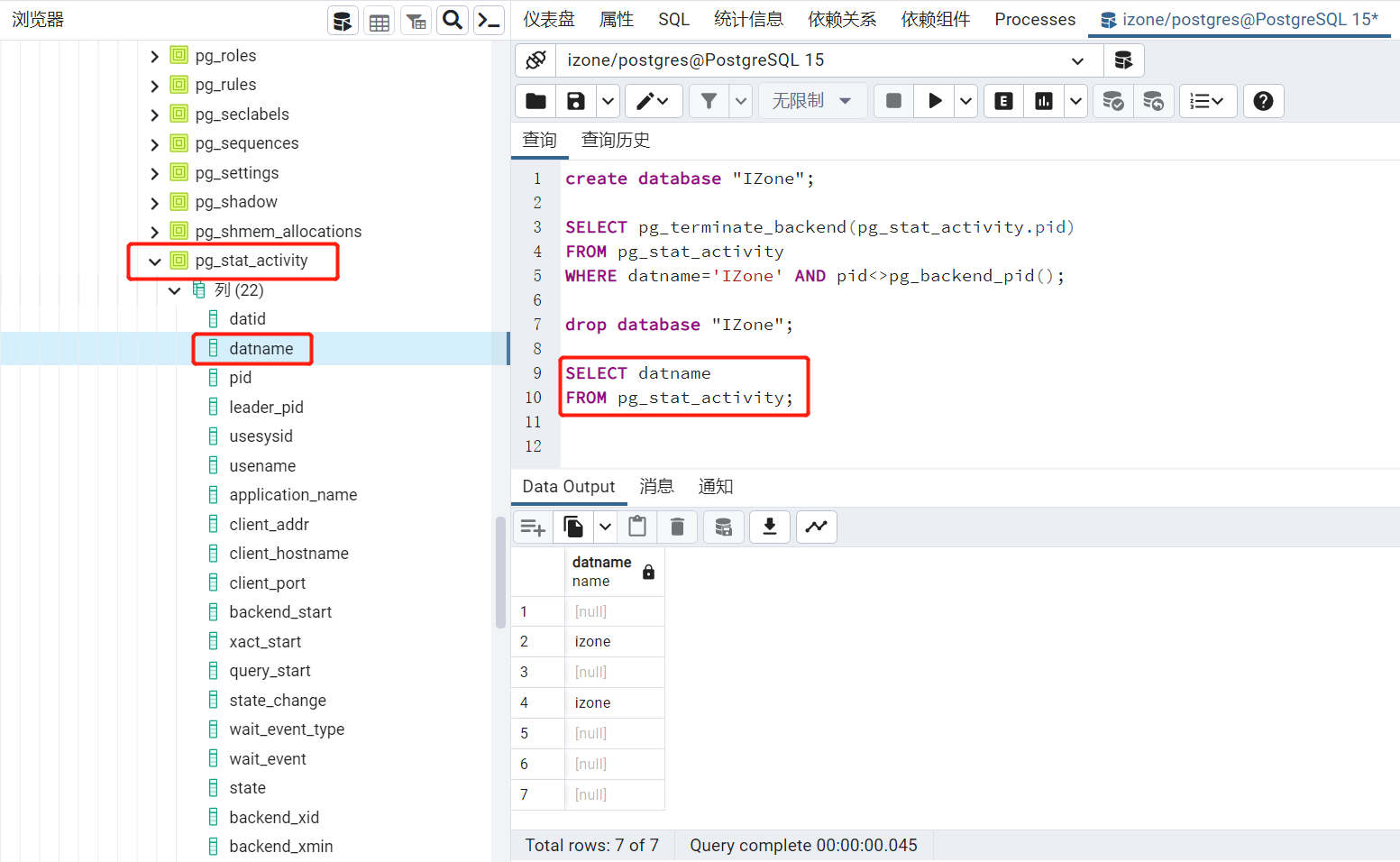Select the pg_sequences tree item

pos(246,143)
